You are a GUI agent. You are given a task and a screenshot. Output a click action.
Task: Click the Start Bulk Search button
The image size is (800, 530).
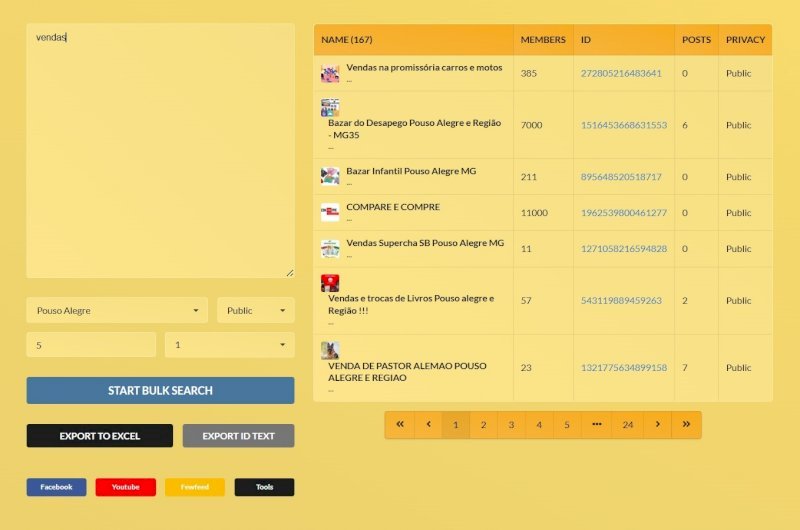coord(160,390)
